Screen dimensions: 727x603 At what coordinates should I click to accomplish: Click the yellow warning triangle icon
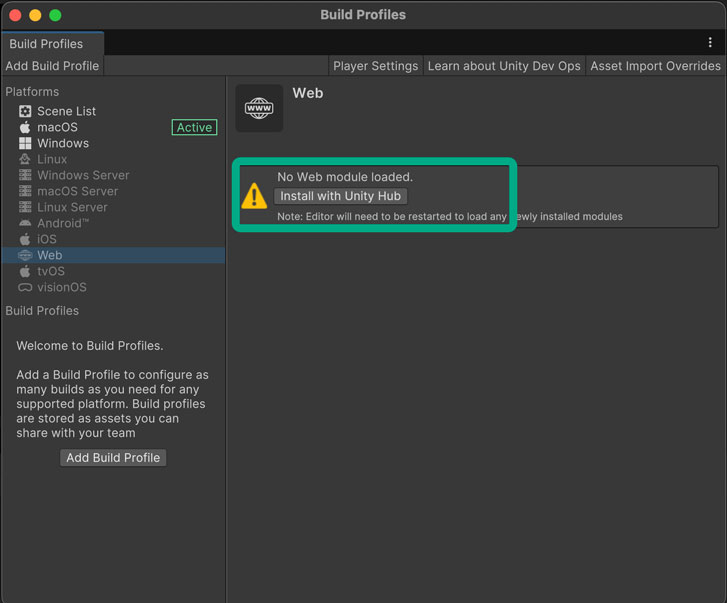[254, 196]
